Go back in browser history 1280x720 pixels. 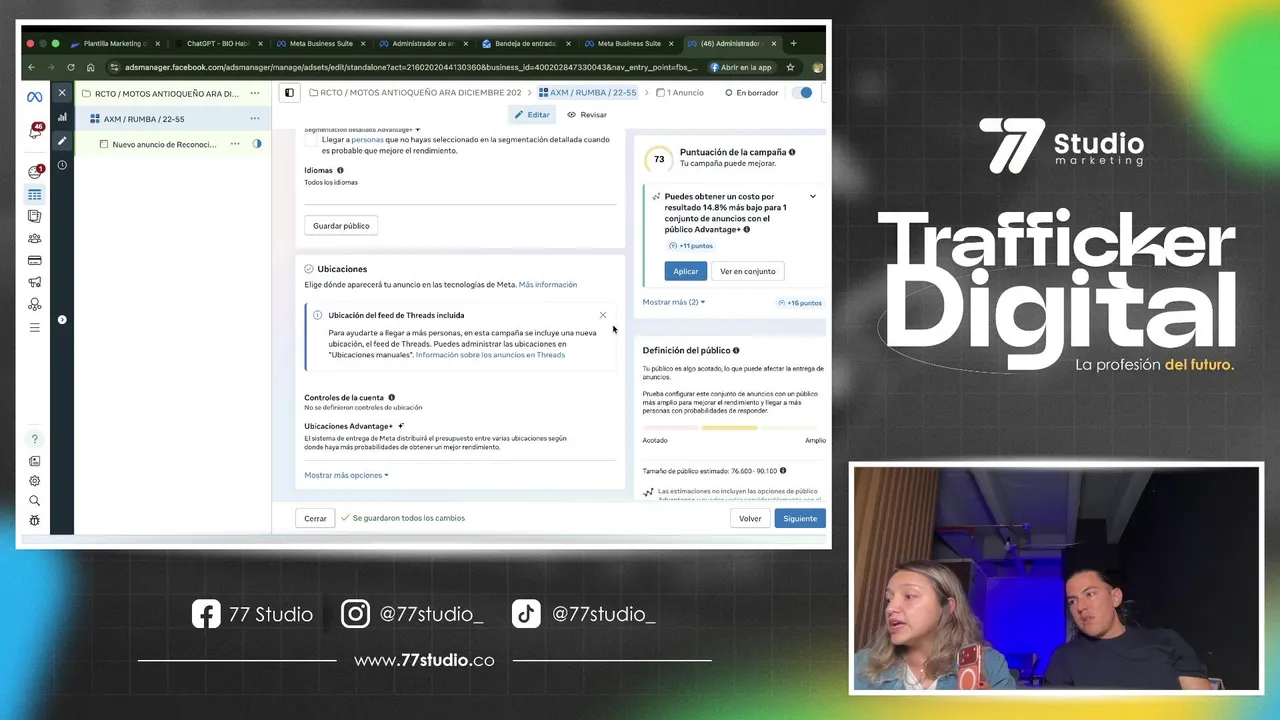pyautogui.click(x=31, y=67)
